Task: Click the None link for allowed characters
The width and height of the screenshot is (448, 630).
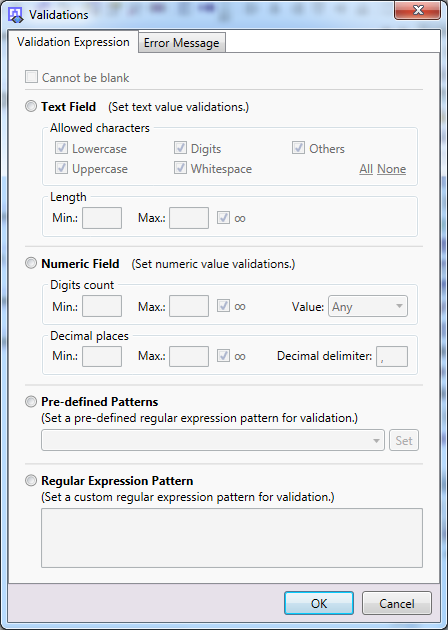Action: tap(391, 169)
